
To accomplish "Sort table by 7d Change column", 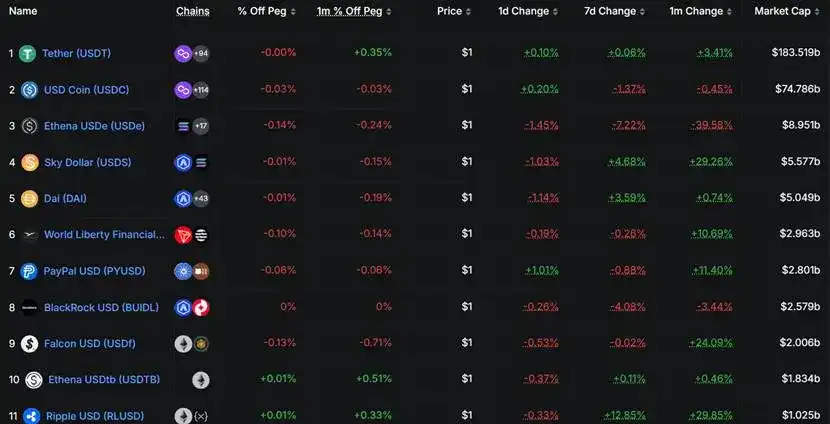I will click(x=610, y=11).
